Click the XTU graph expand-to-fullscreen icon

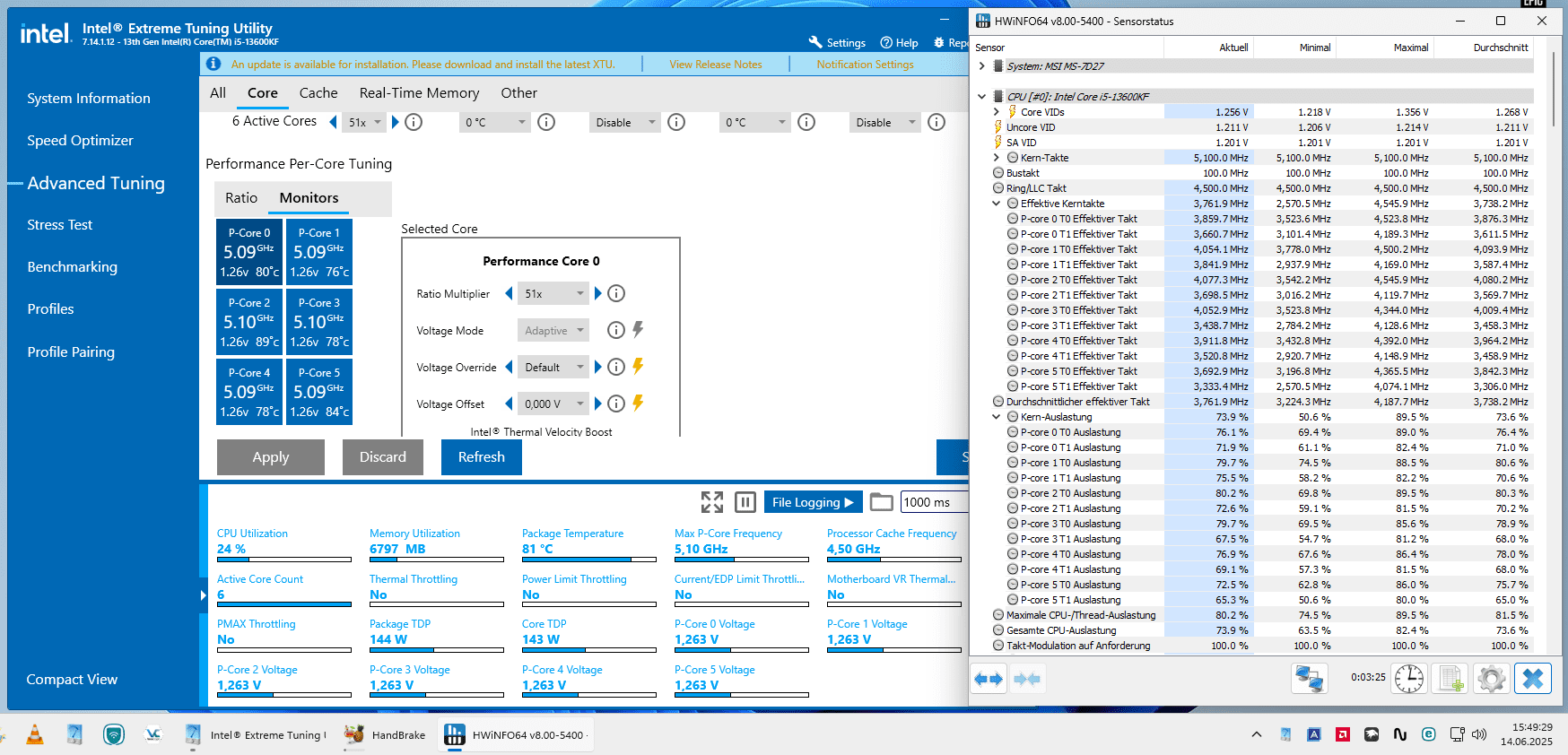pos(712,502)
